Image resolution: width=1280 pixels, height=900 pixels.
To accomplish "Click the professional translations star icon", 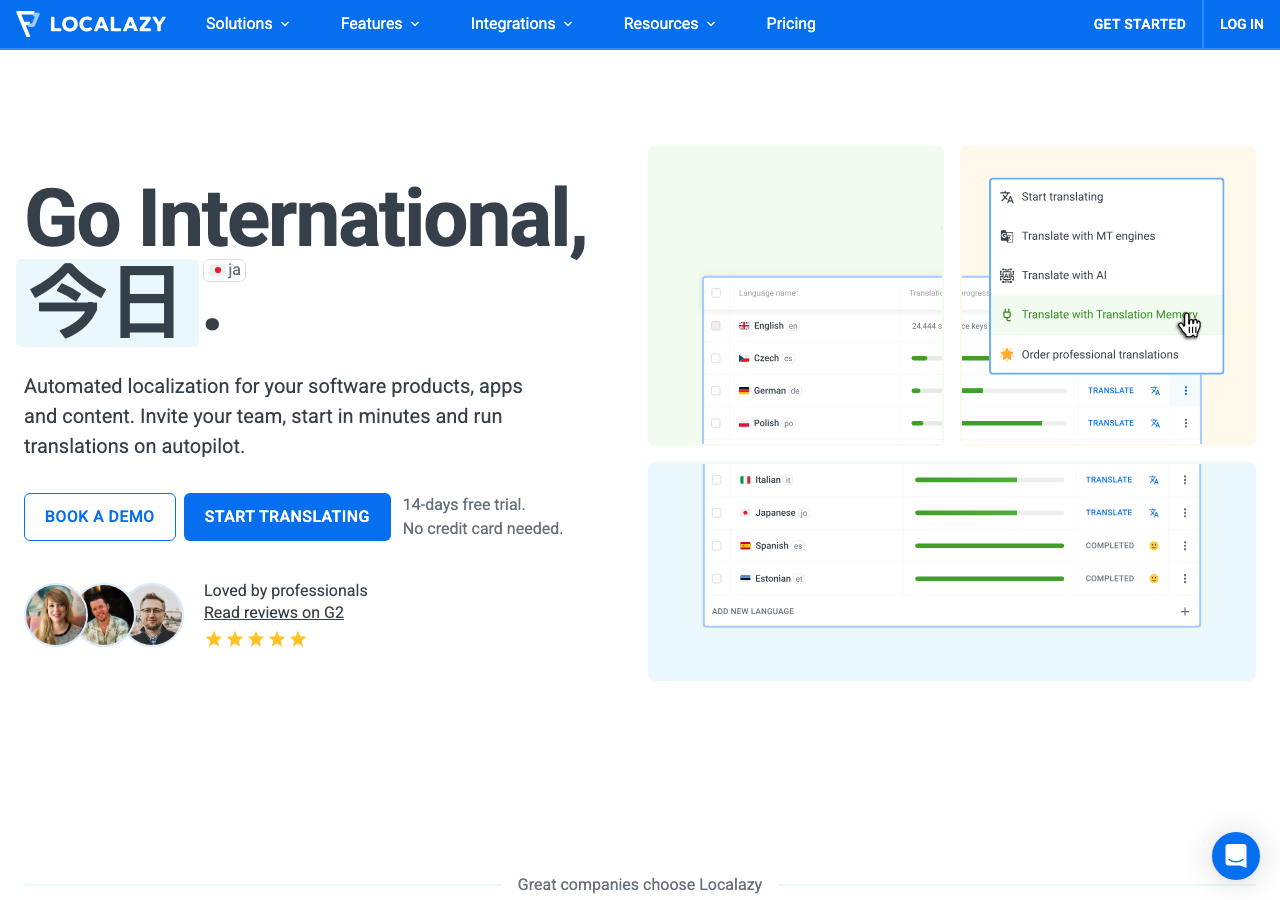I will point(1007,354).
